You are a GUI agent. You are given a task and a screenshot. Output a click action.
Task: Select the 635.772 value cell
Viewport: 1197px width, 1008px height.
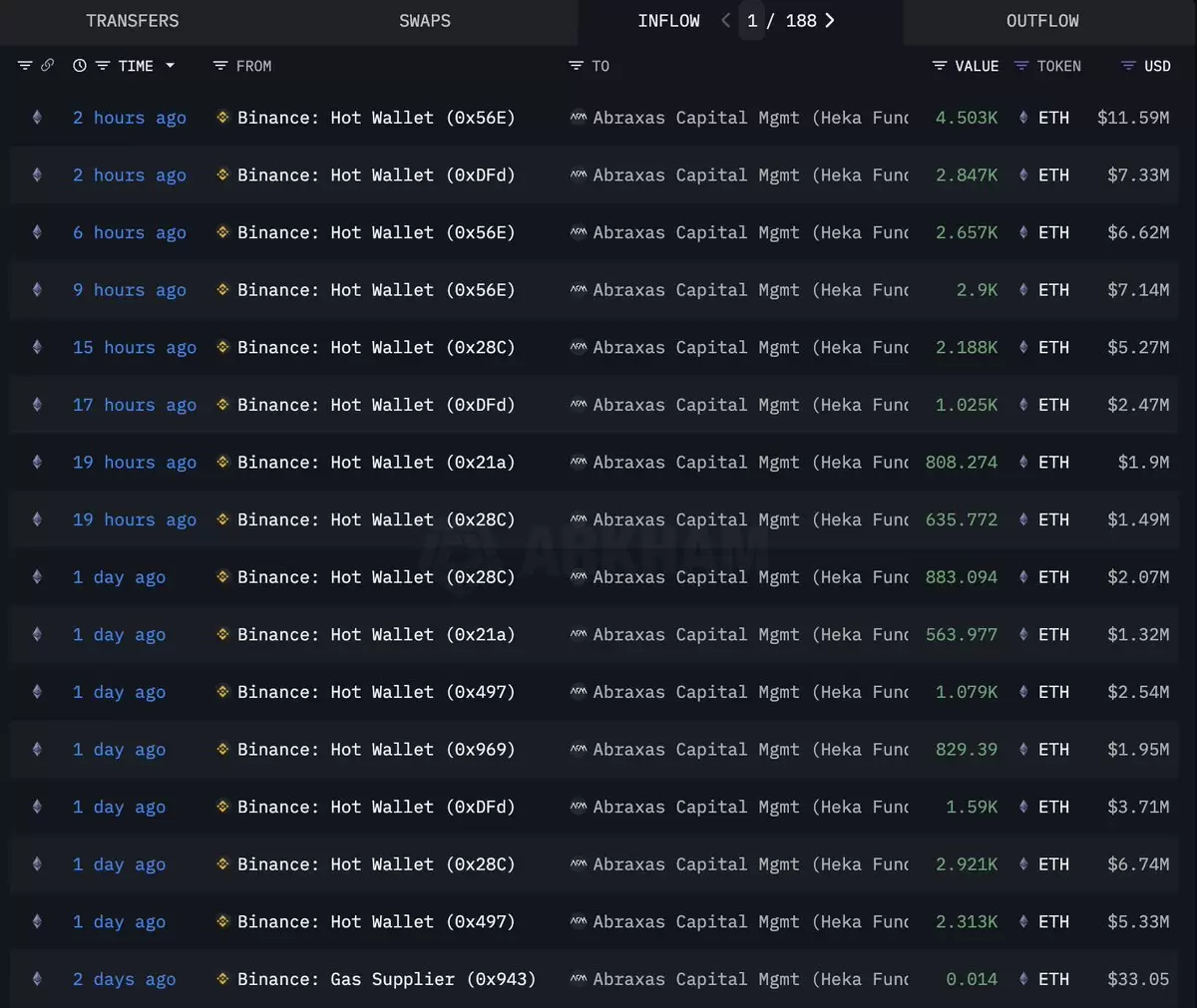[962, 519]
